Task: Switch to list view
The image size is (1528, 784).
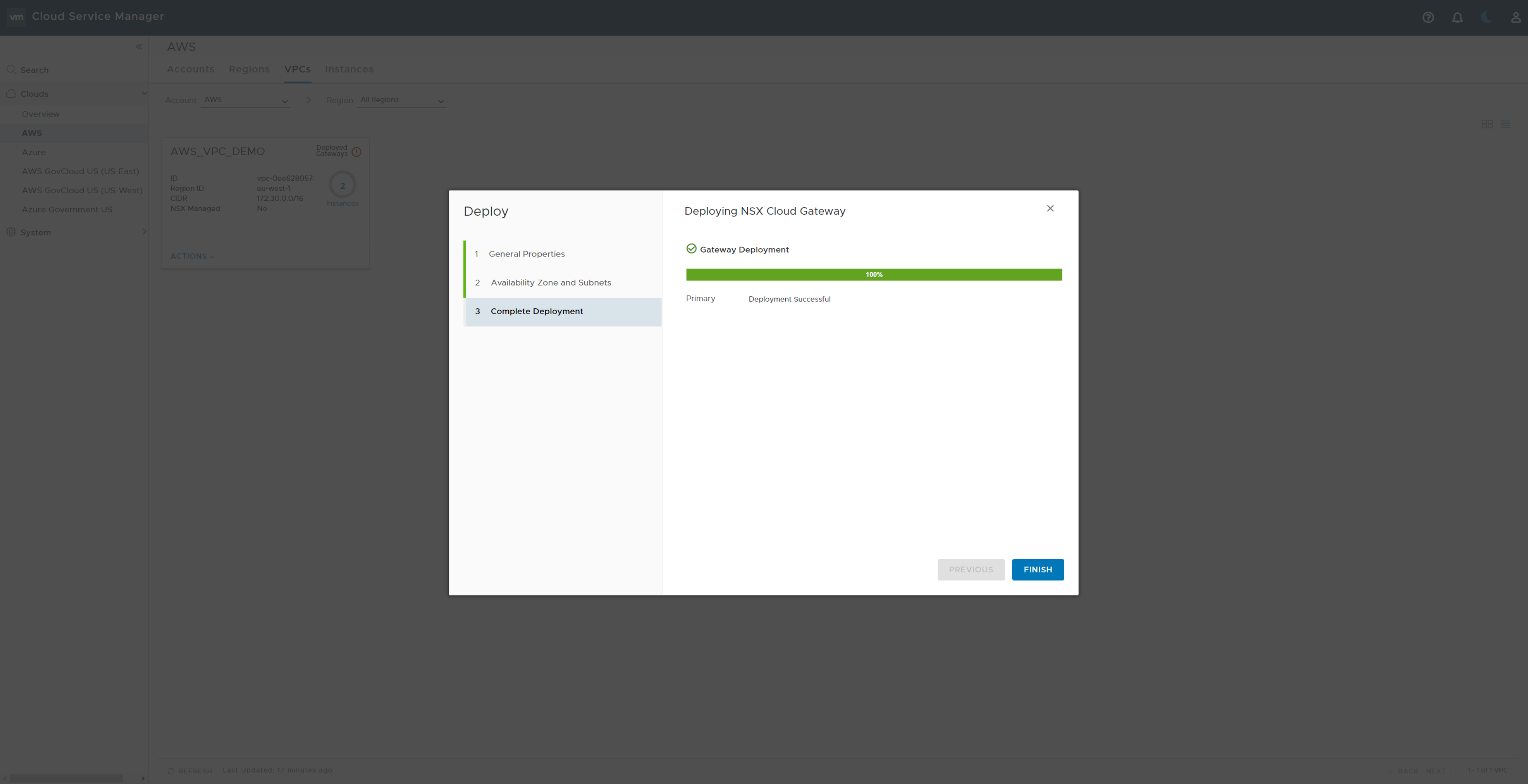Action: 1505,124
